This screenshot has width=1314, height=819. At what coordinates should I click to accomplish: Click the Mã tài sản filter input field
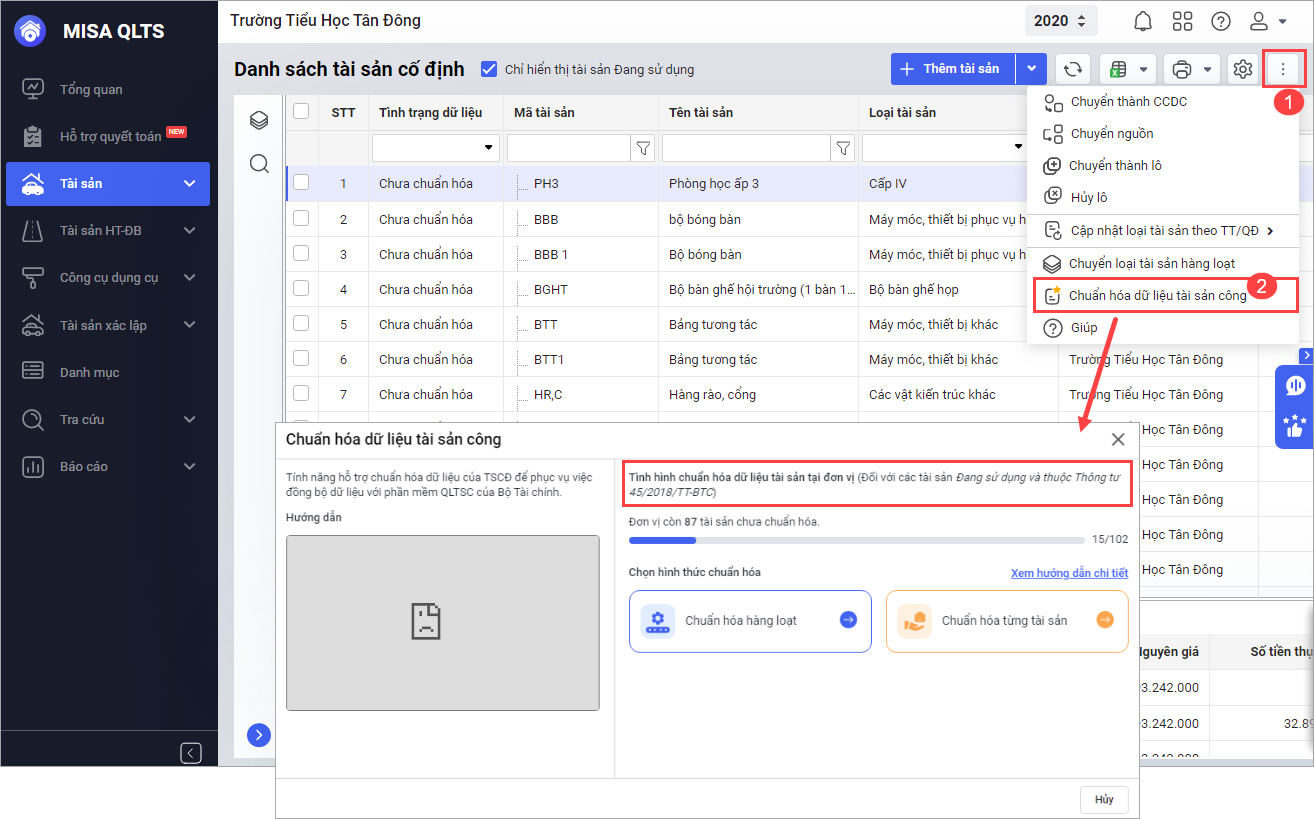tap(568, 148)
